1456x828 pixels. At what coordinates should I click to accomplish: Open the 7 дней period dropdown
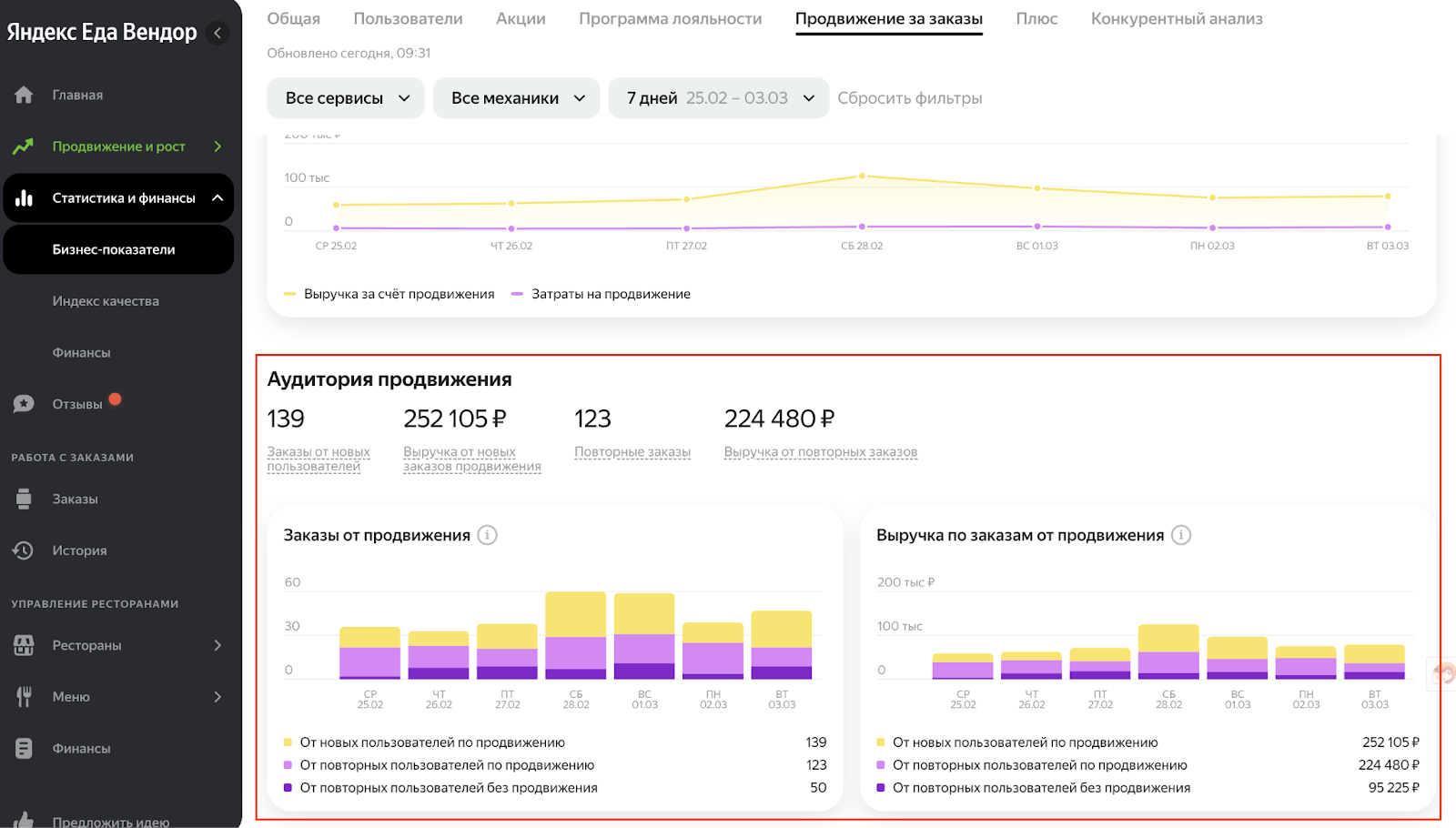click(x=718, y=98)
